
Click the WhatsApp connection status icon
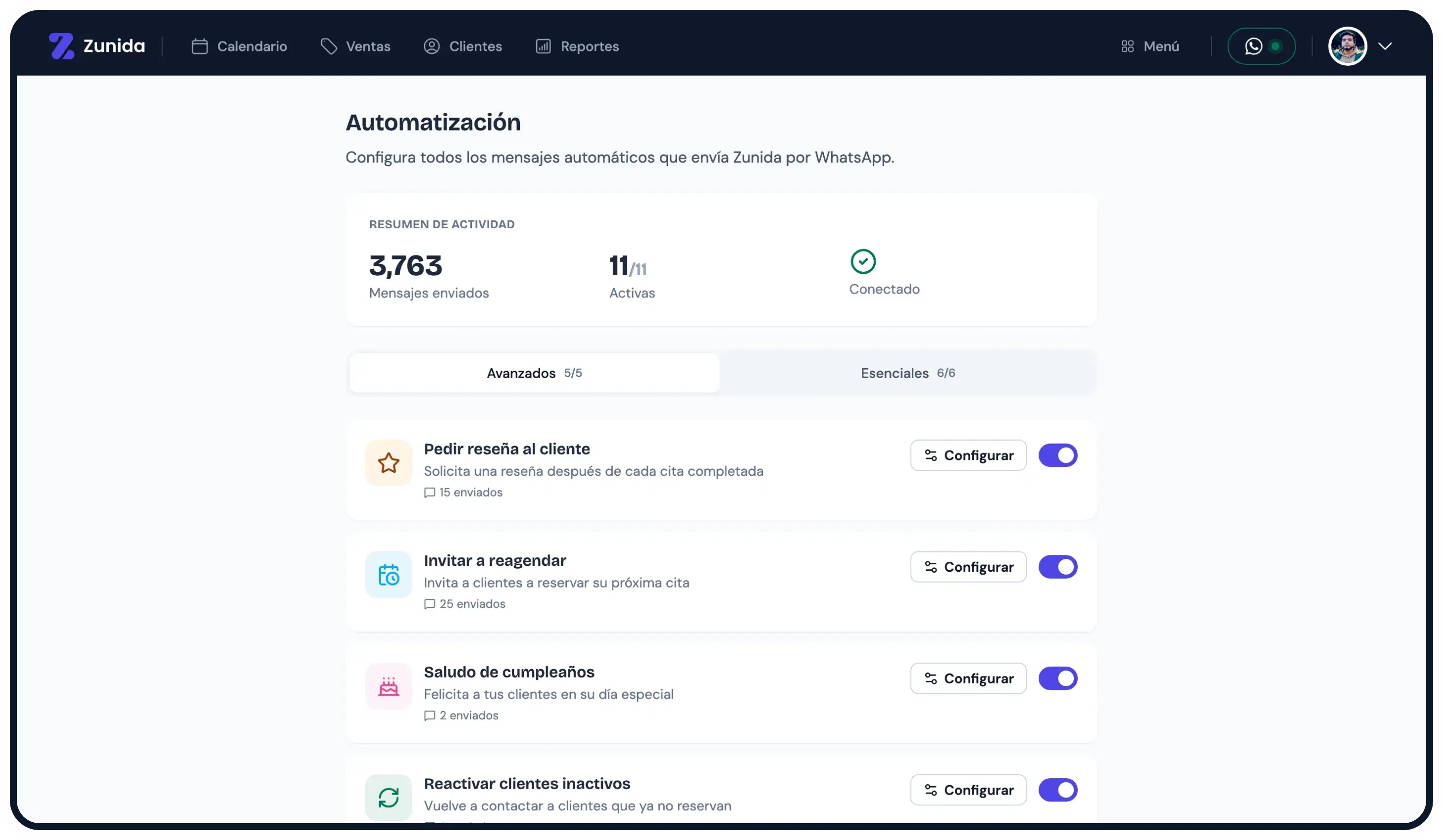pyautogui.click(x=1262, y=46)
